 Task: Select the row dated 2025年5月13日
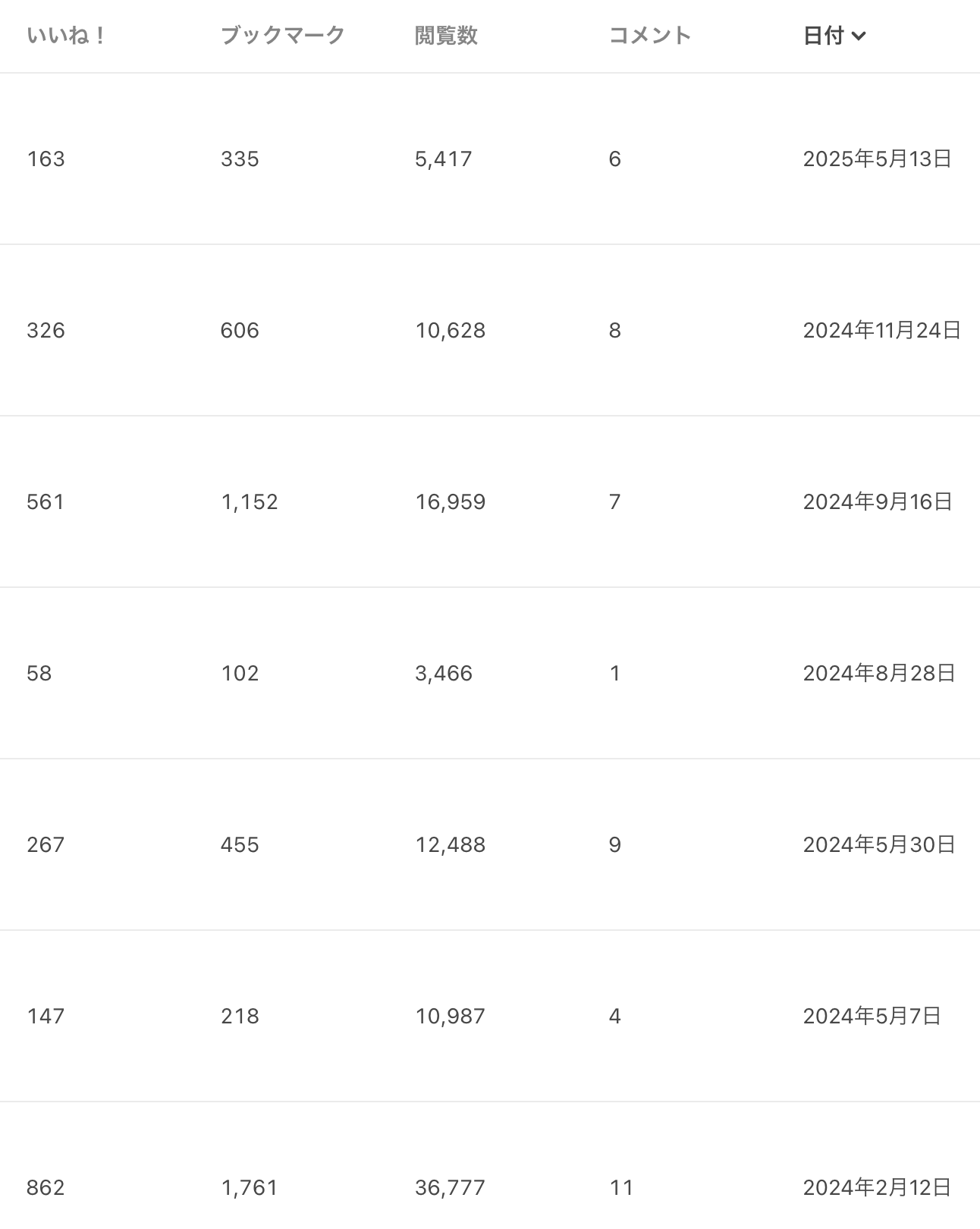(490, 159)
